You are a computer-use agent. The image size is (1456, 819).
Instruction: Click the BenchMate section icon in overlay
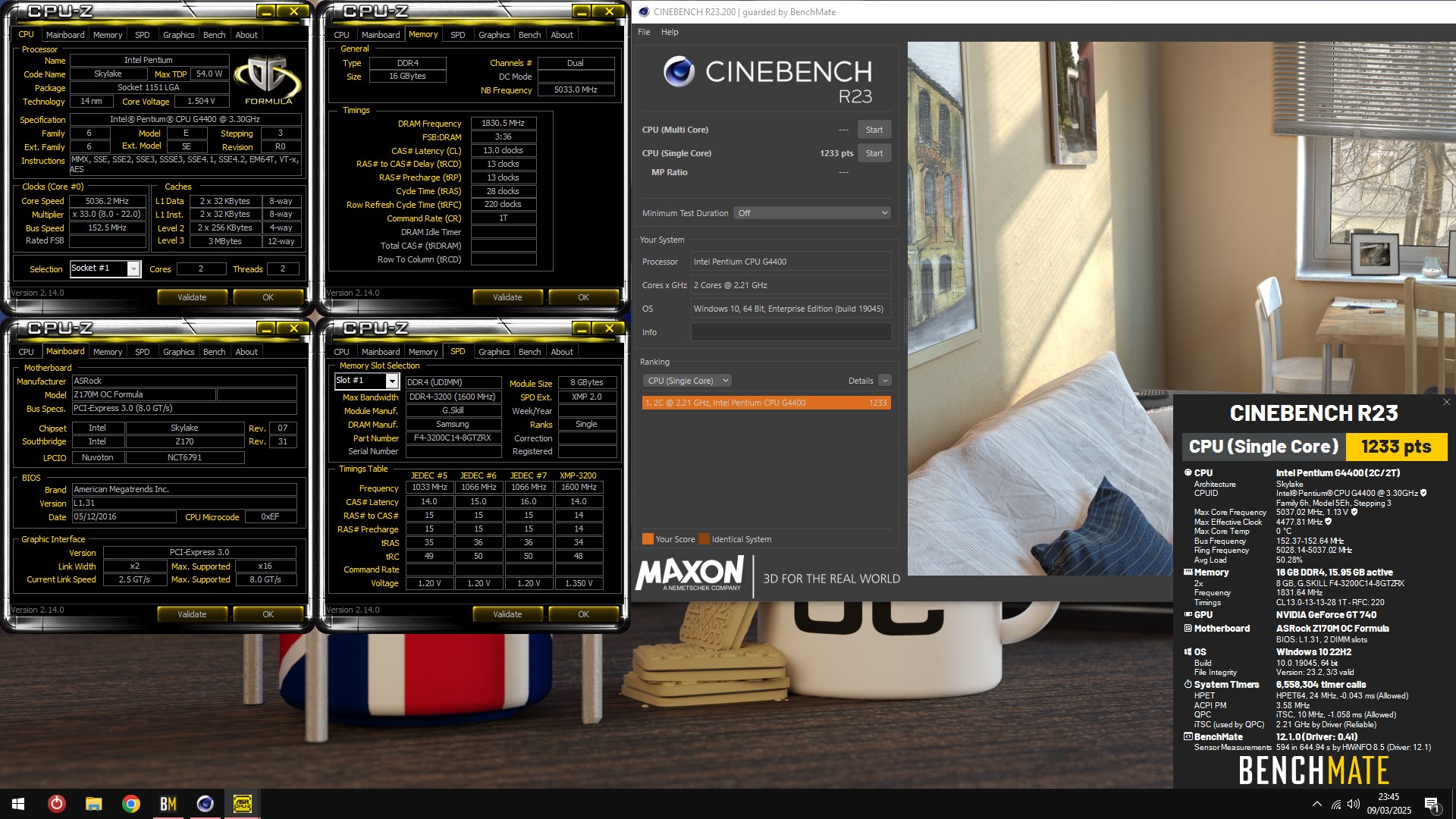(1188, 736)
